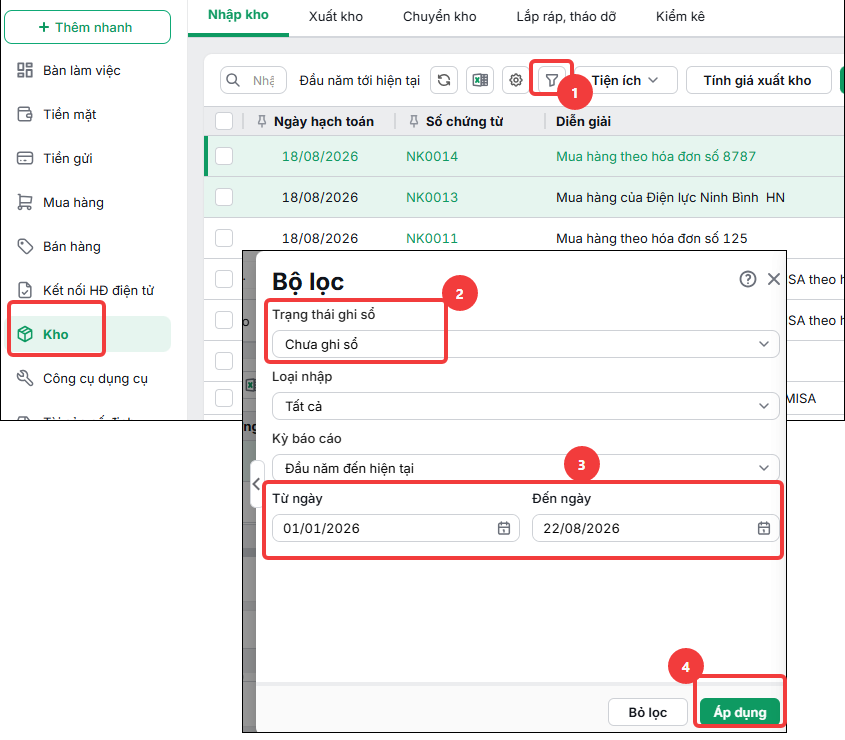The height and width of the screenshot is (740, 845).
Task: Export the list to Excel
Action: pos(480,80)
